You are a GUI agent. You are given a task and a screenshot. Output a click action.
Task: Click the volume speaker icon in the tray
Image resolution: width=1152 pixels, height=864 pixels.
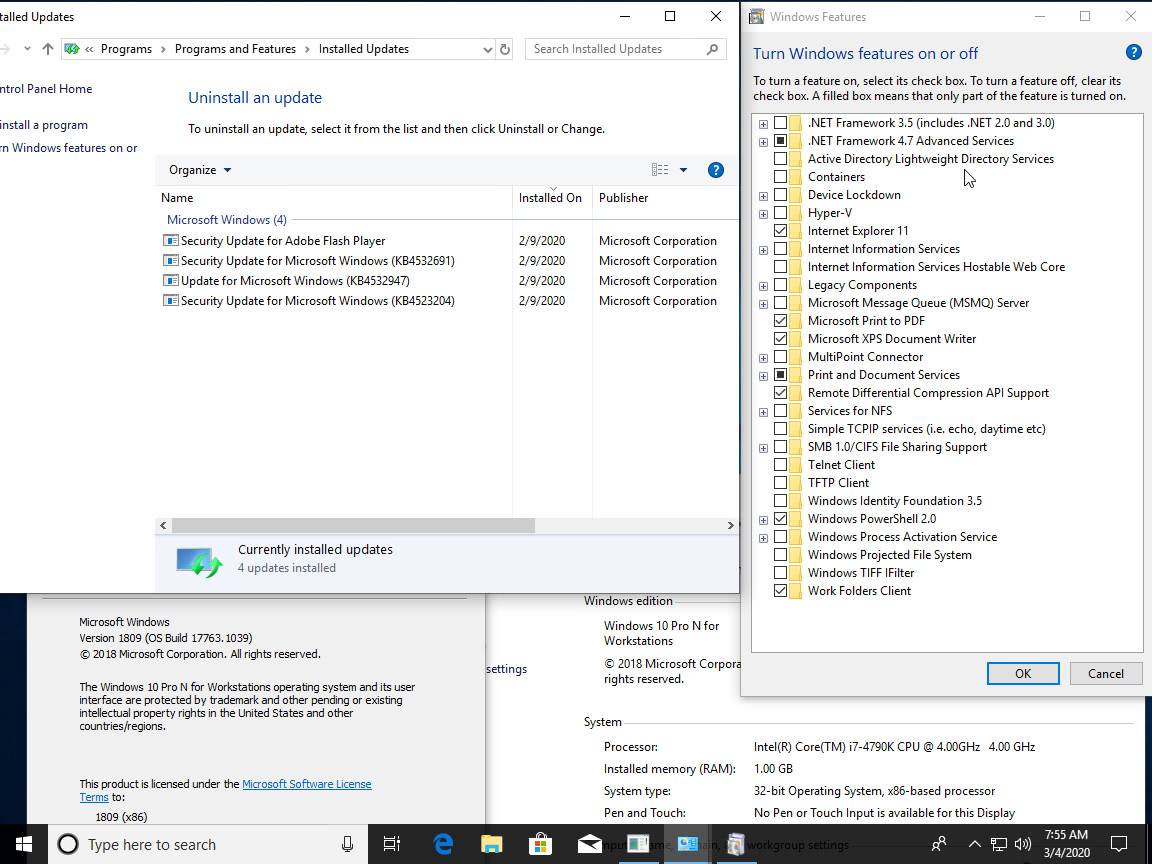pyautogui.click(x=1022, y=844)
